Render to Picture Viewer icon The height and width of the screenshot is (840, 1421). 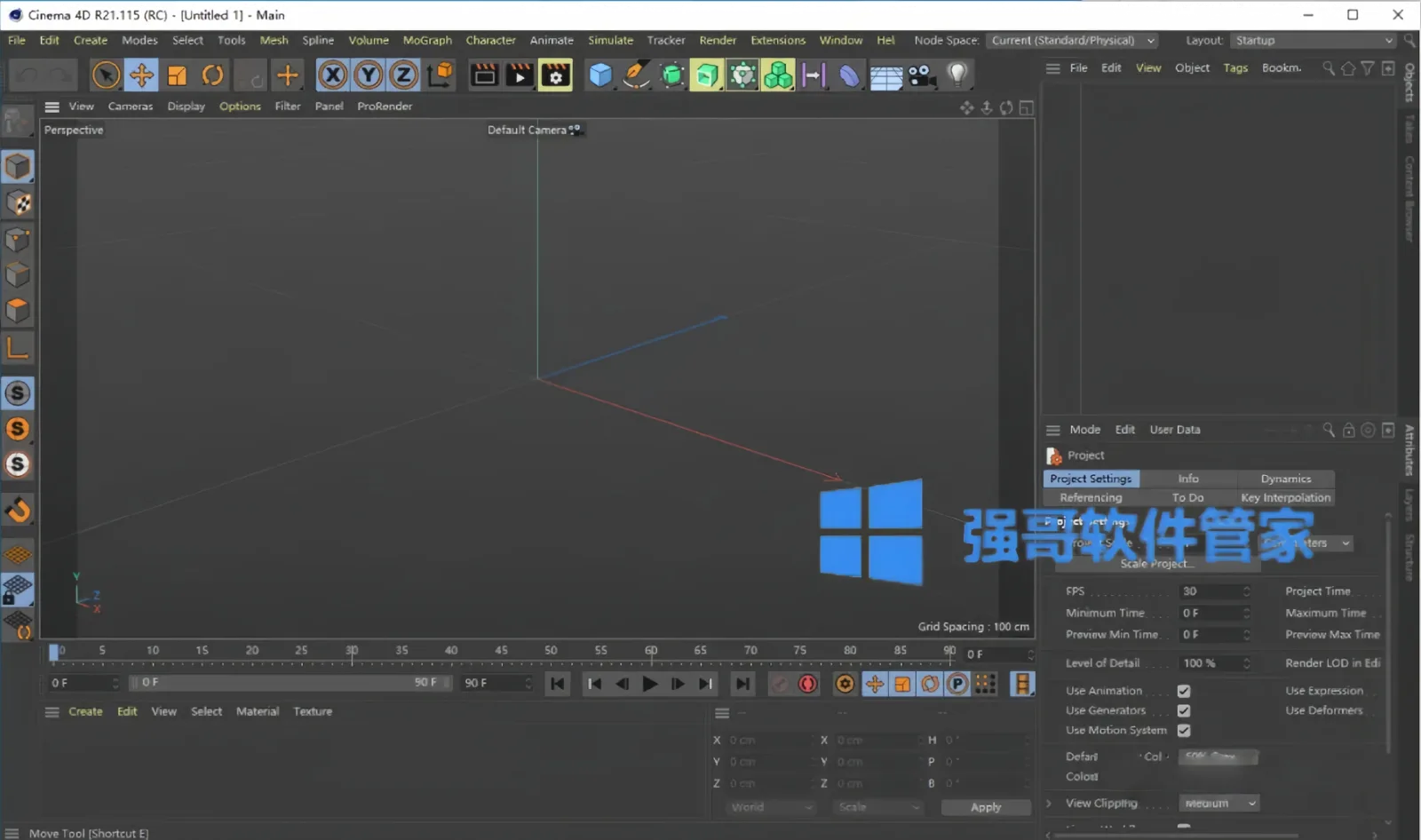(x=520, y=75)
